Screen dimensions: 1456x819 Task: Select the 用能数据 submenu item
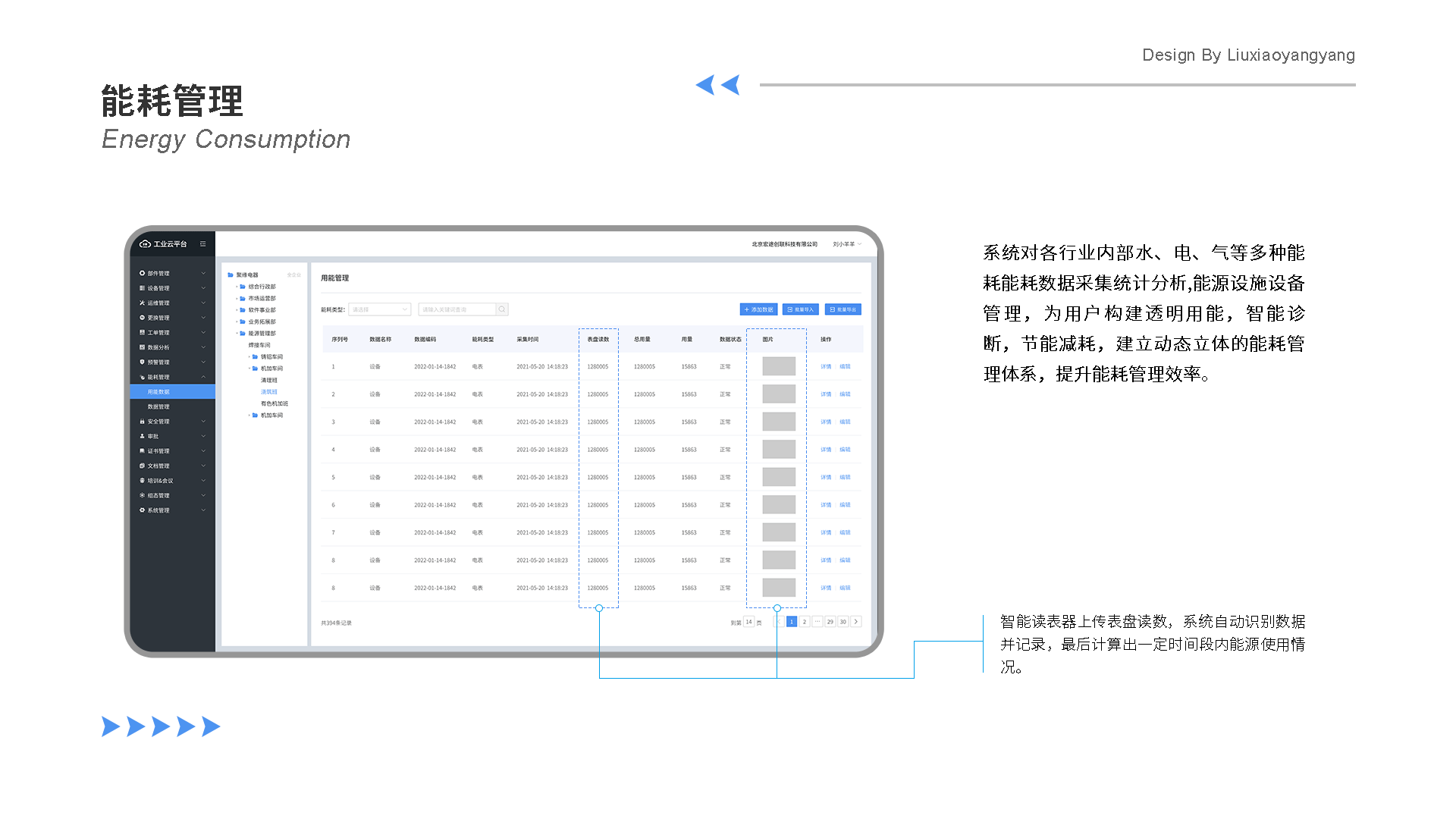pyautogui.click(x=158, y=392)
